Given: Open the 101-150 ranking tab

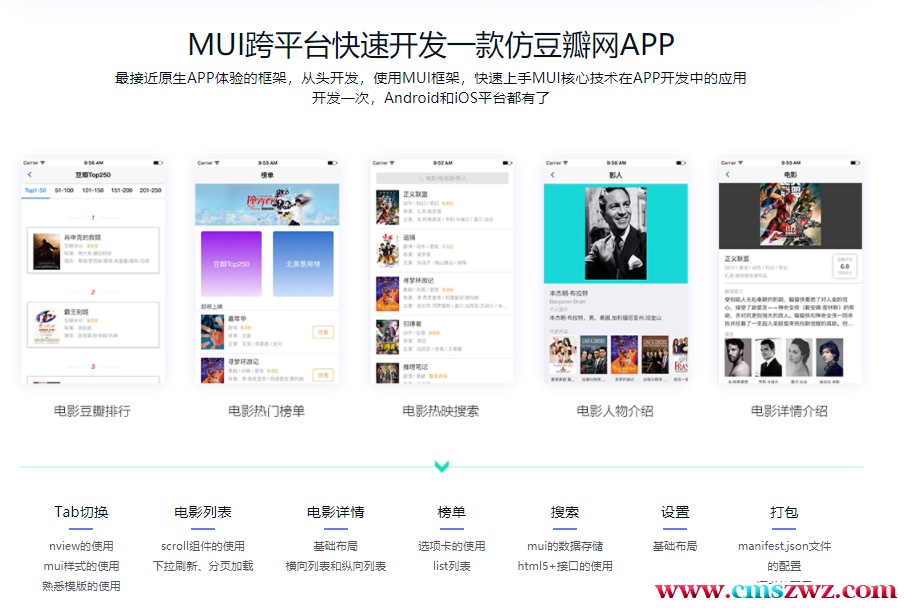Looking at the screenshot, I should coord(93,190).
